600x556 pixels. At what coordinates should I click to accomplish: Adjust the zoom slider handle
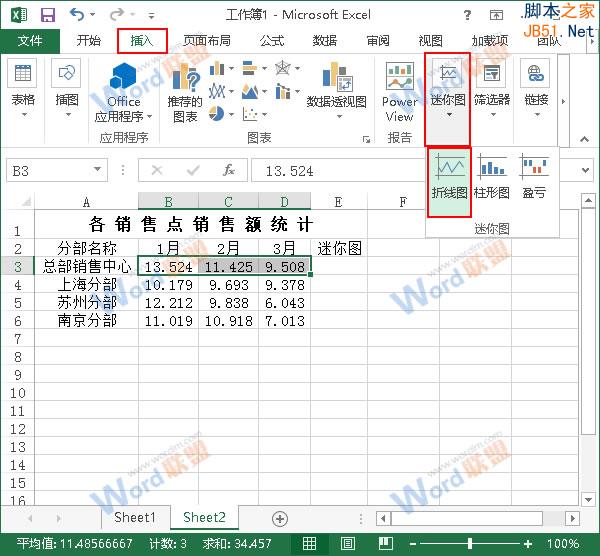[x=470, y=543]
